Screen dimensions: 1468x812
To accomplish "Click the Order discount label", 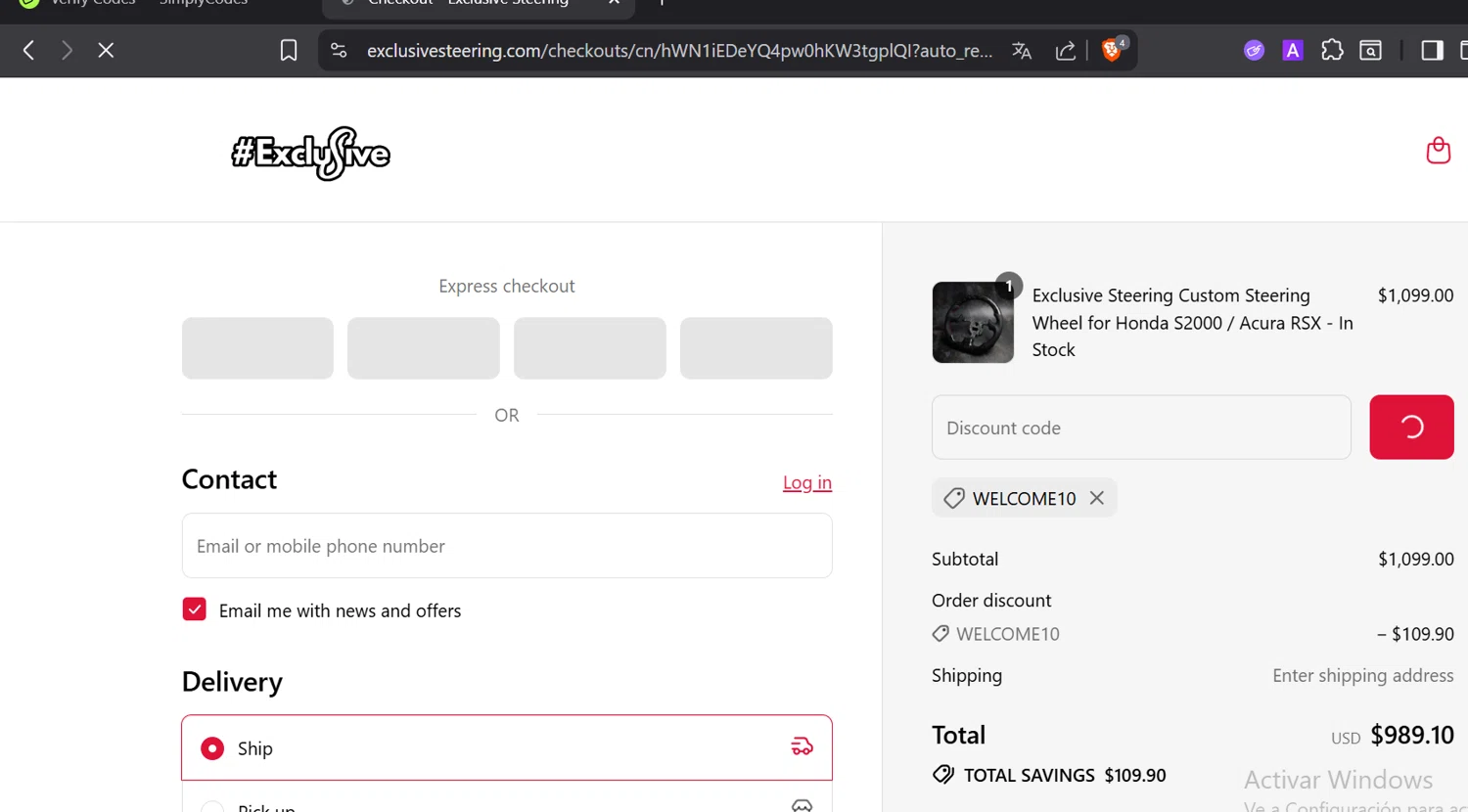I will 991,600.
